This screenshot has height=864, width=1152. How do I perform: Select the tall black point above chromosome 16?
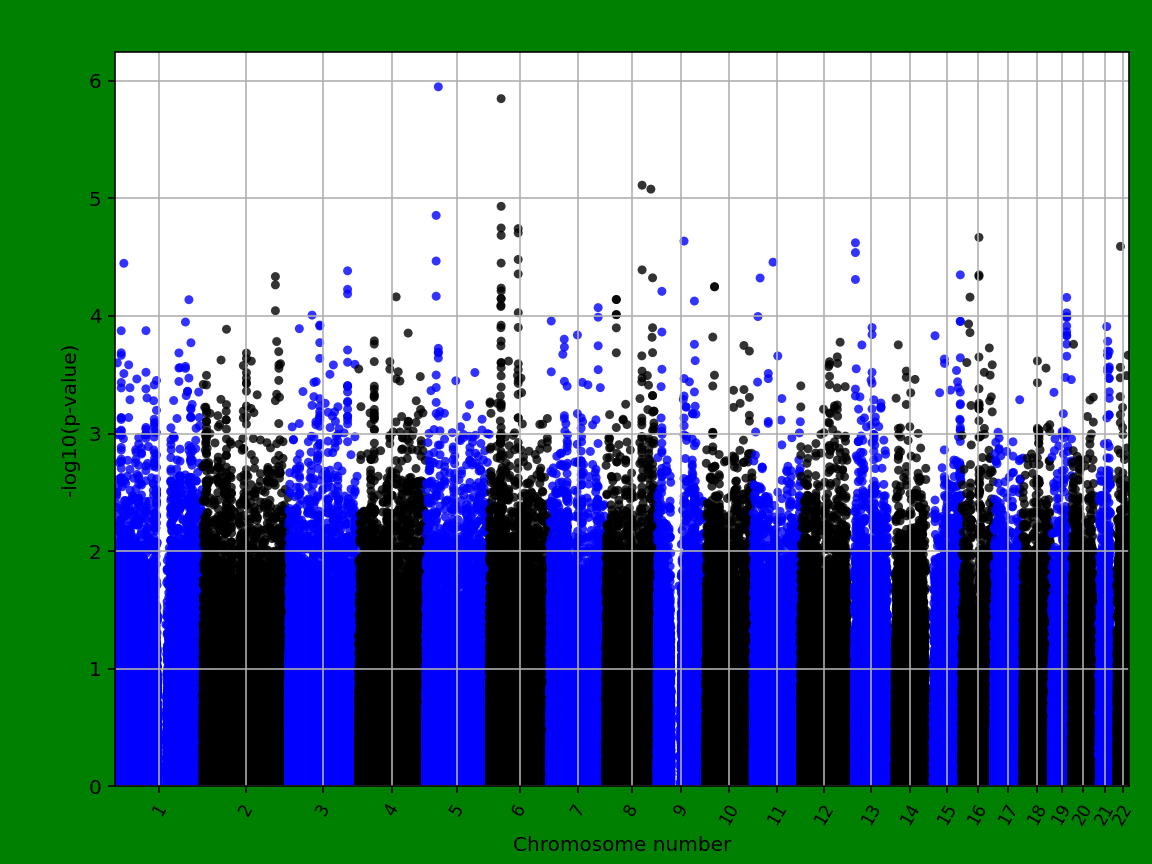(x=978, y=238)
